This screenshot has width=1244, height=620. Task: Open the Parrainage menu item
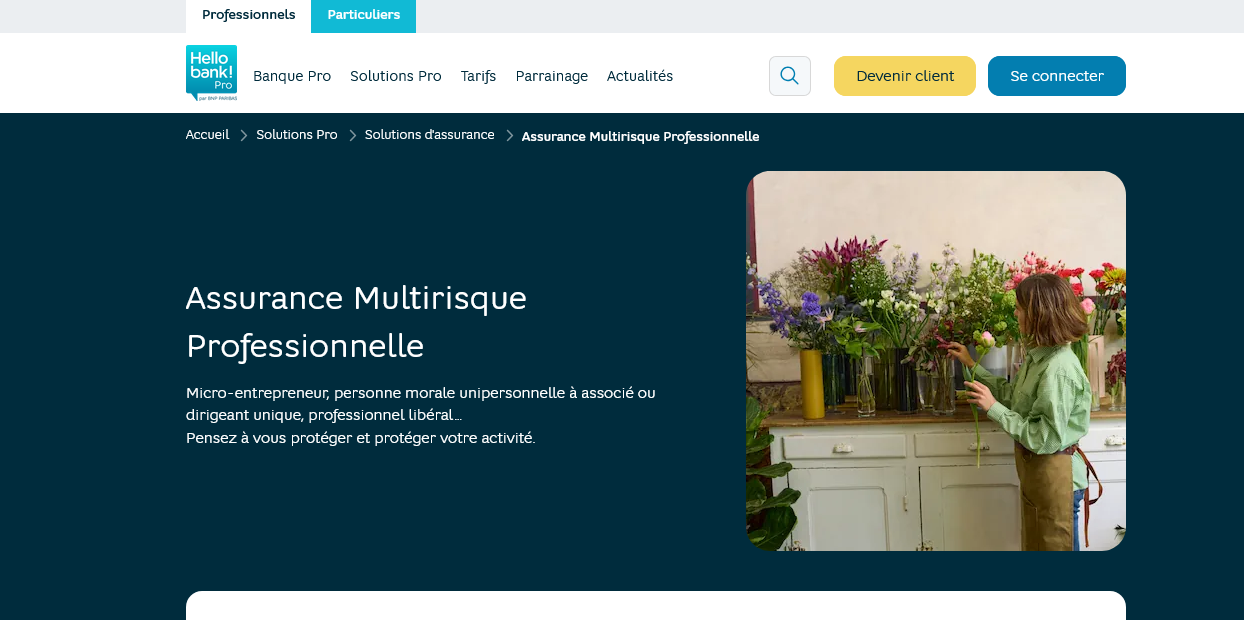coord(551,76)
